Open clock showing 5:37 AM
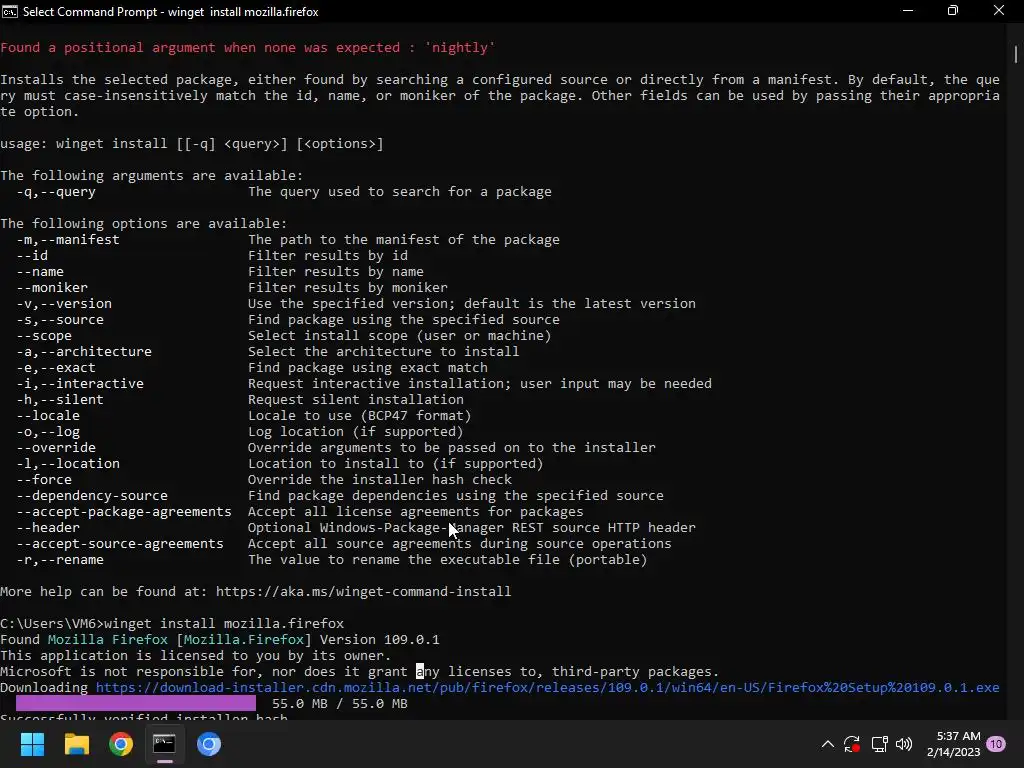The height and width of the screenshot is (768, 1024). [953, 744]
